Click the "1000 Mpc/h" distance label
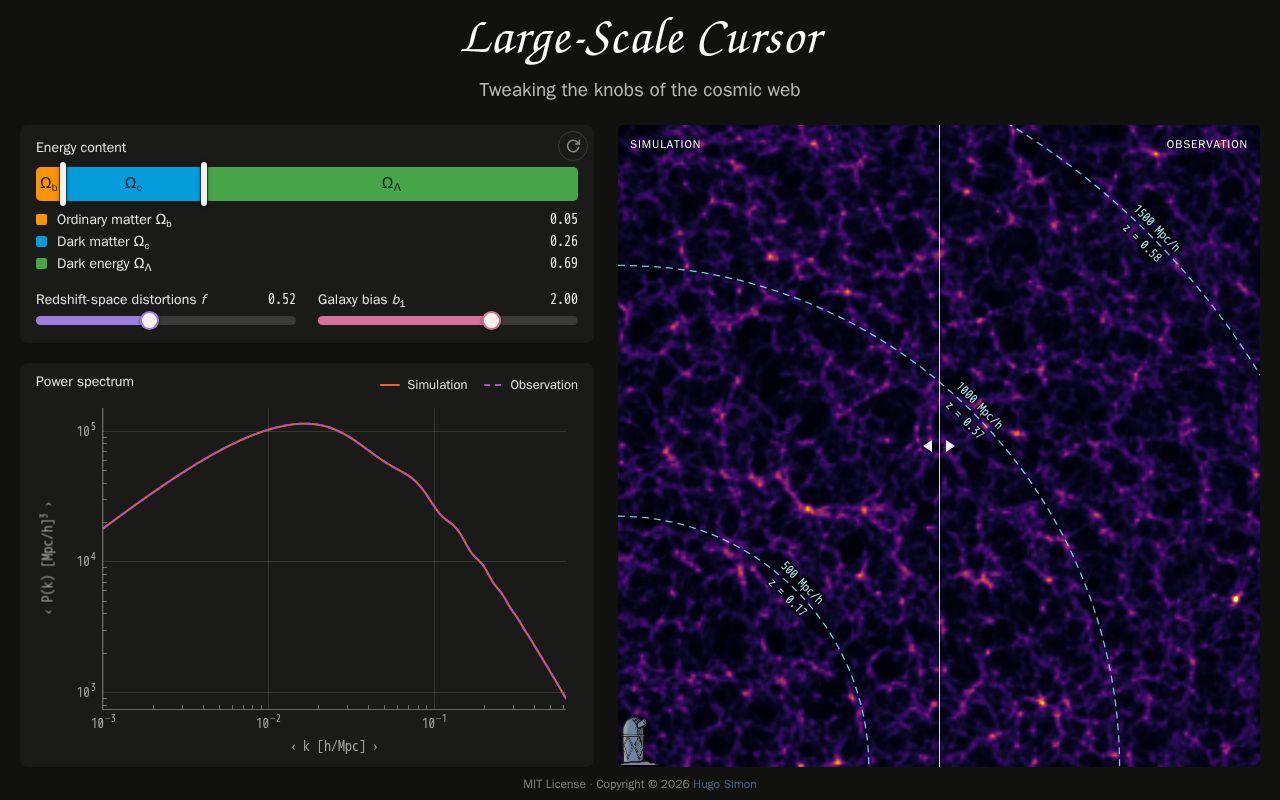Viewport: 1280px width, 800px height. tap(979, 405)
